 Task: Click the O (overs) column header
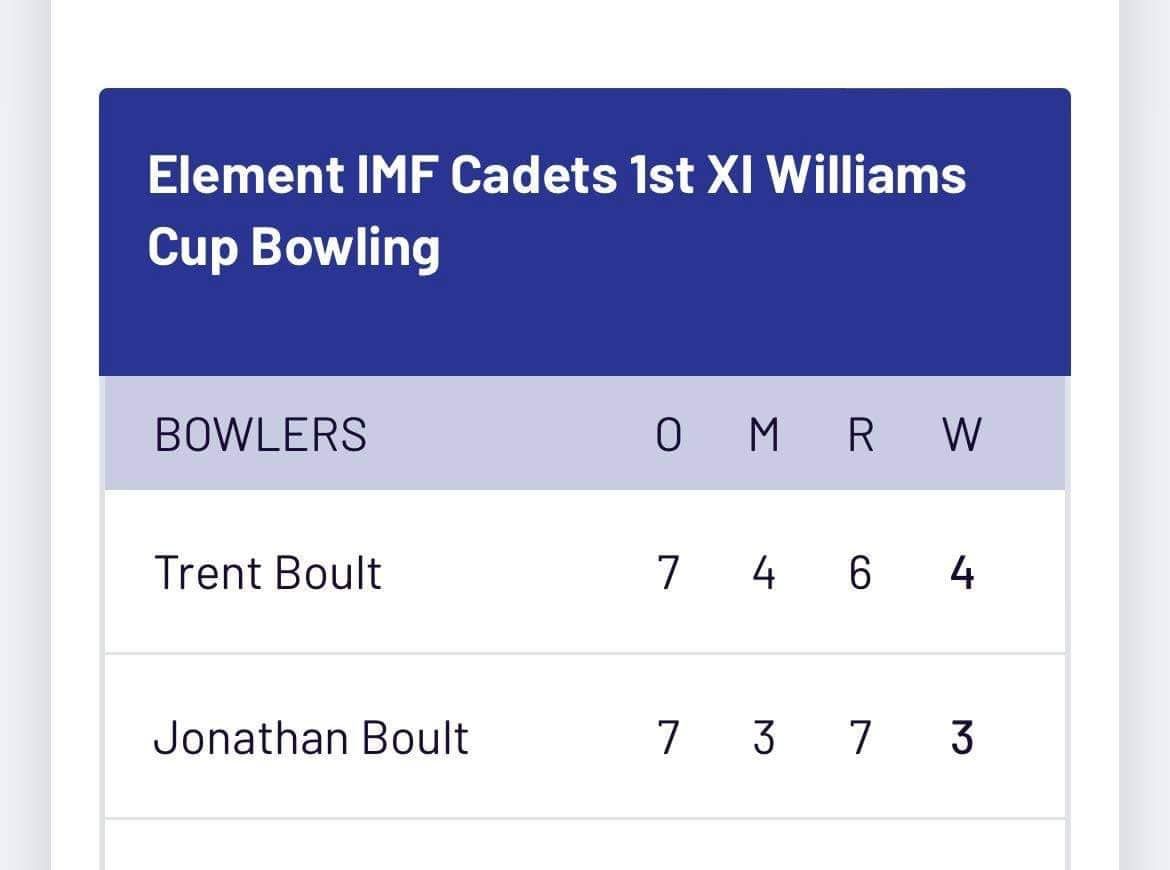click(668, 435)
